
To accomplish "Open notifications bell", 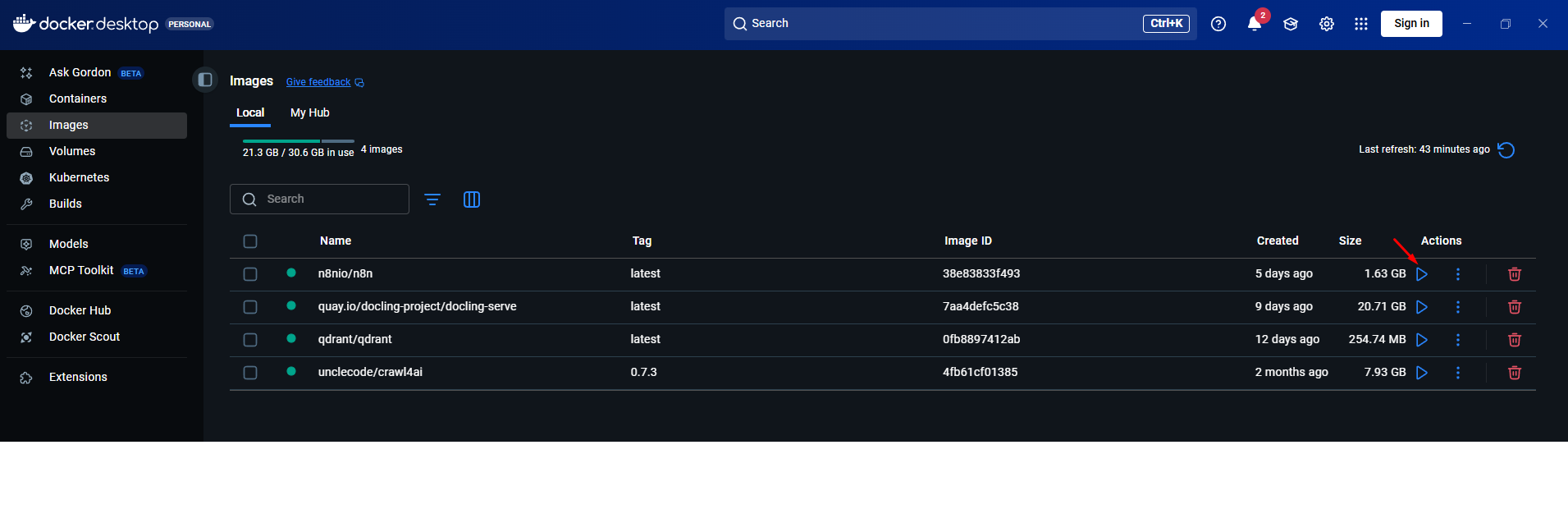I will click(x=1255, y=24).
